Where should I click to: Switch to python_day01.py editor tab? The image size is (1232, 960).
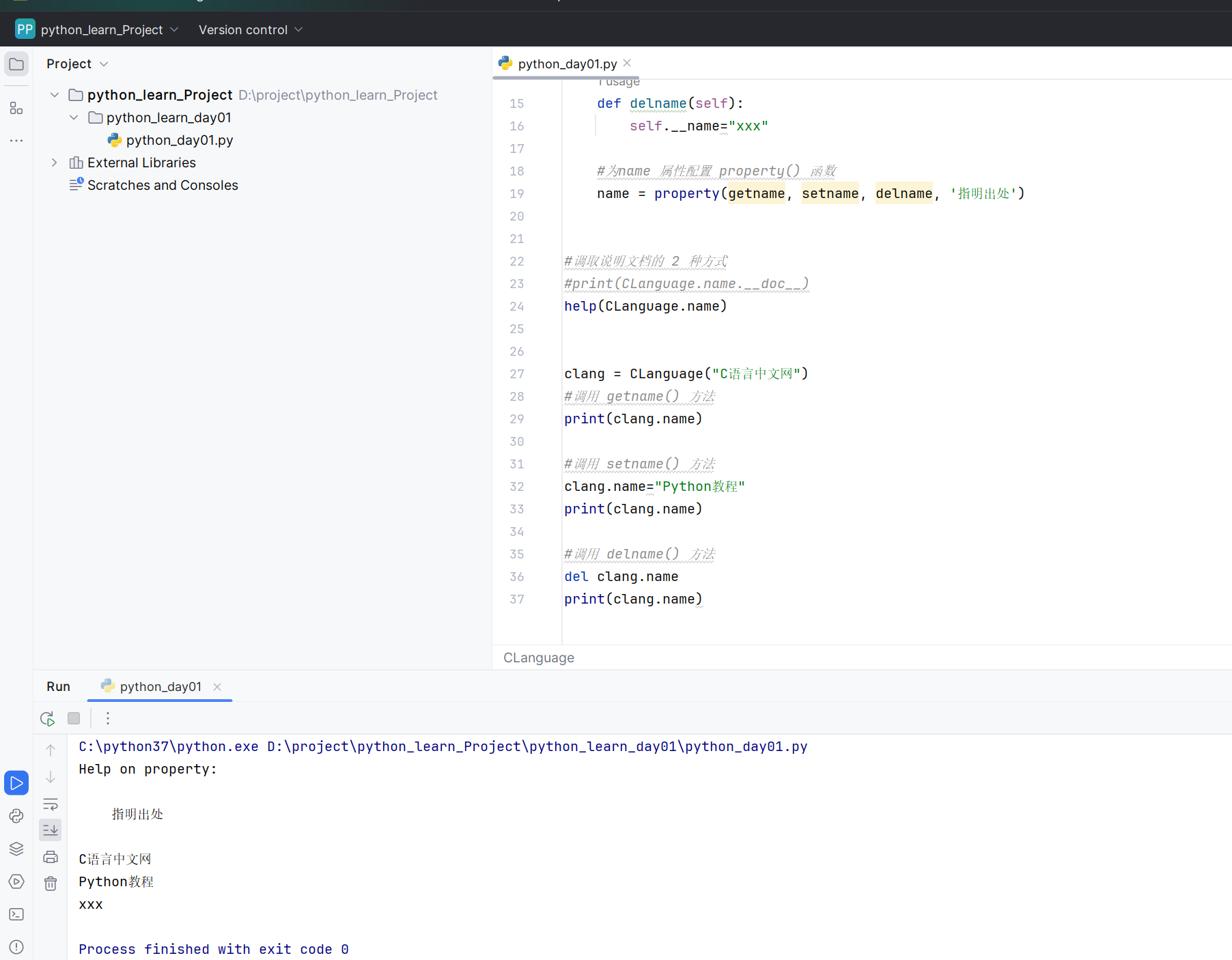tap(567, 63)
